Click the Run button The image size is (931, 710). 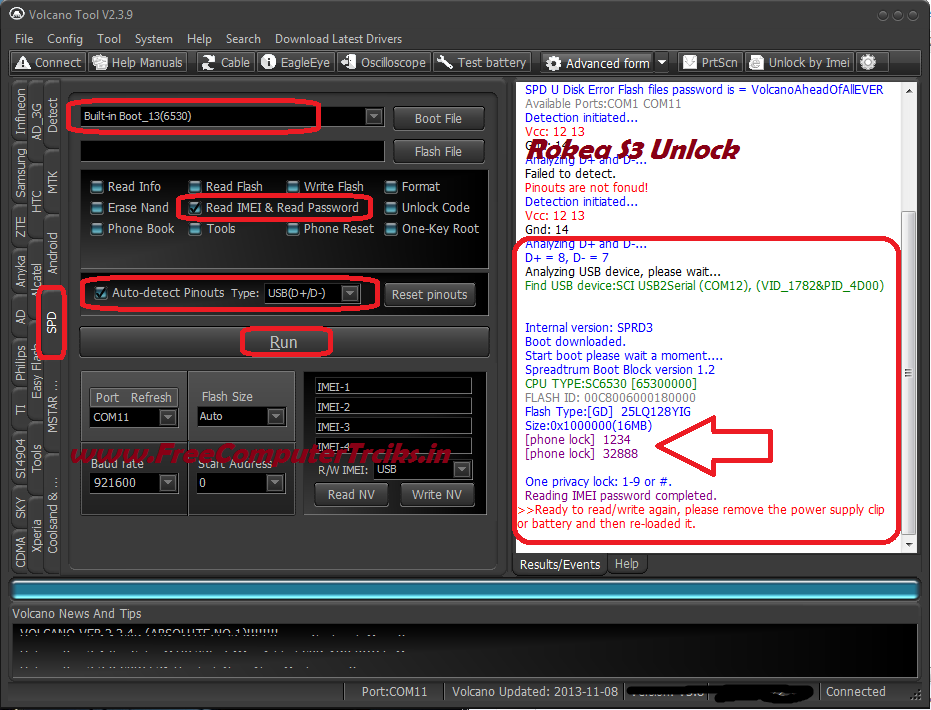[x=284, y=342]
